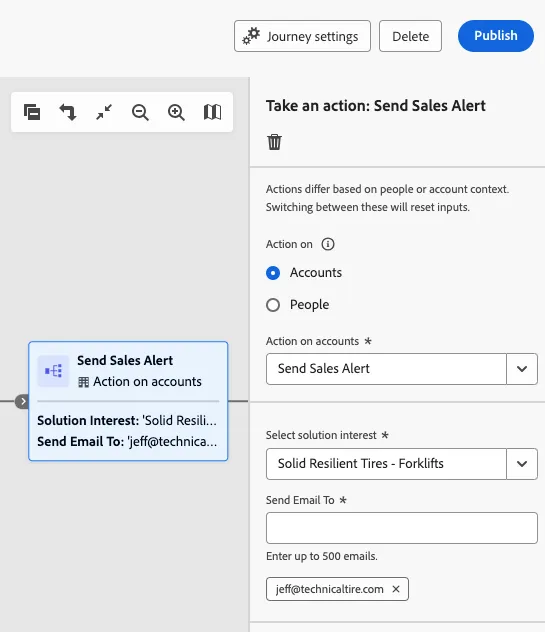Viewport: 545px width, 632px height.
Task: Click the 'Take an action: Send Sales Alert' heading
Action: coord(376,106)
